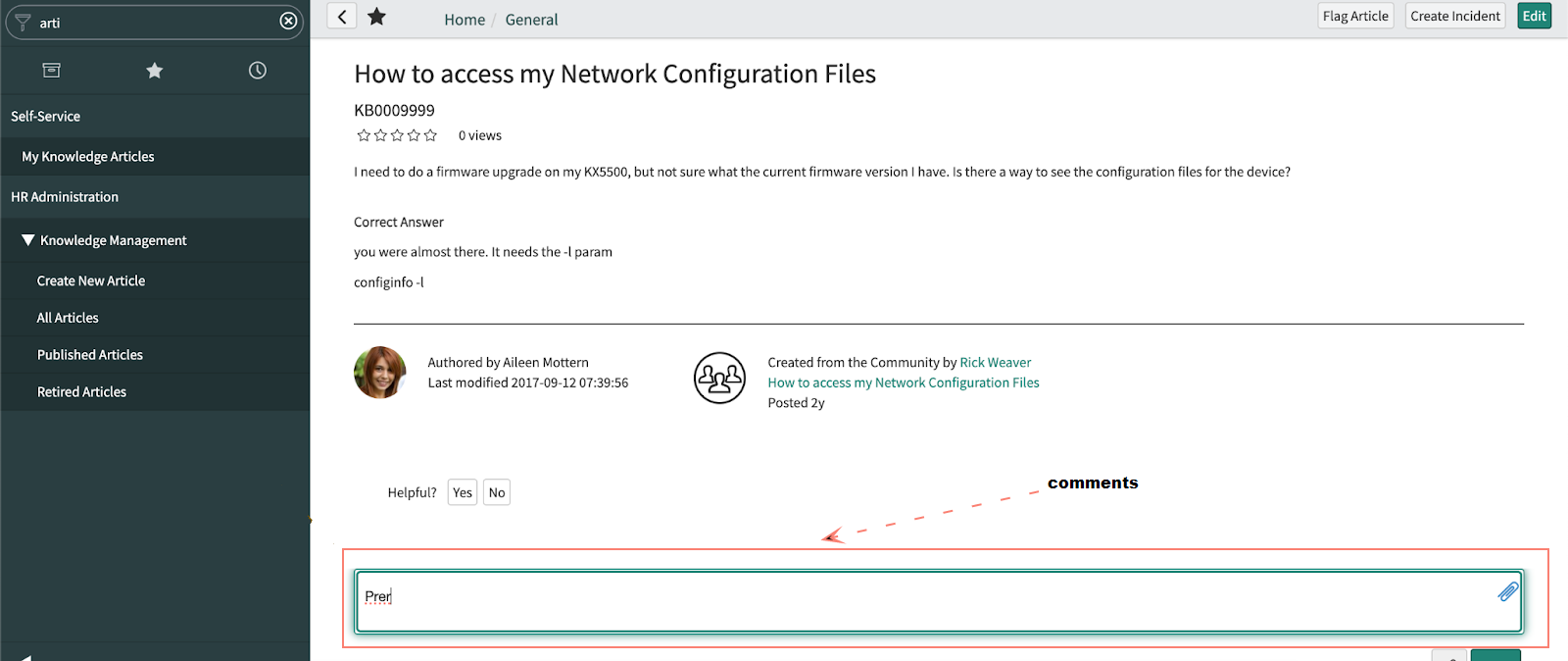Open Rick Weaver's profile link
The height and width of the screenshot is (661, 1568).
coord(995,363)
